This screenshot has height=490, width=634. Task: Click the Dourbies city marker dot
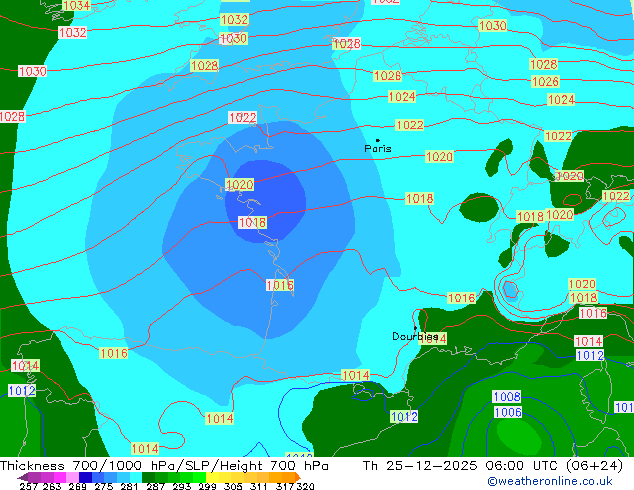tap(415, 328)
